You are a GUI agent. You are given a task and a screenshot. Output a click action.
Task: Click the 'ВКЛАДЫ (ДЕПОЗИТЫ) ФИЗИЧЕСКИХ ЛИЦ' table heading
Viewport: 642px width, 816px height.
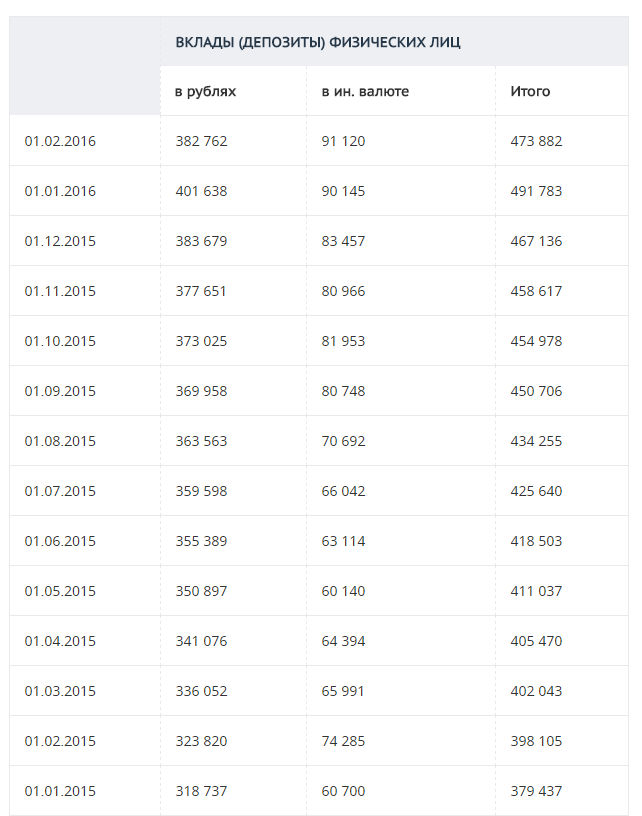318,42
